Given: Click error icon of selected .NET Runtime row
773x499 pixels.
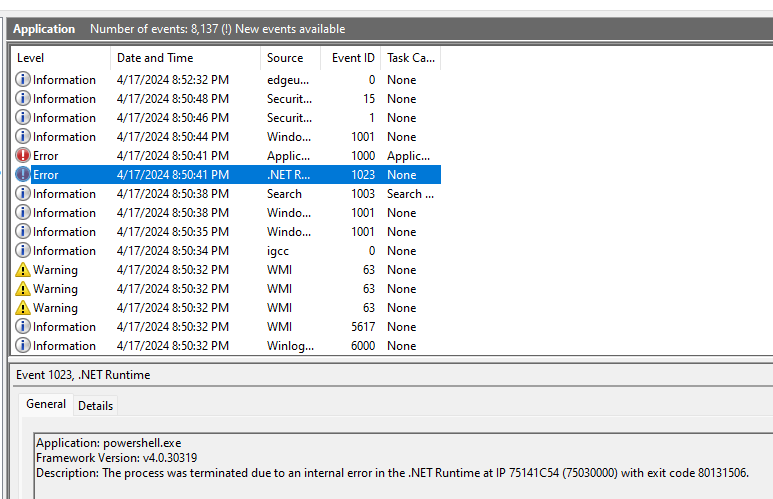Looking at the screenshot, I should tap(23, 175).
